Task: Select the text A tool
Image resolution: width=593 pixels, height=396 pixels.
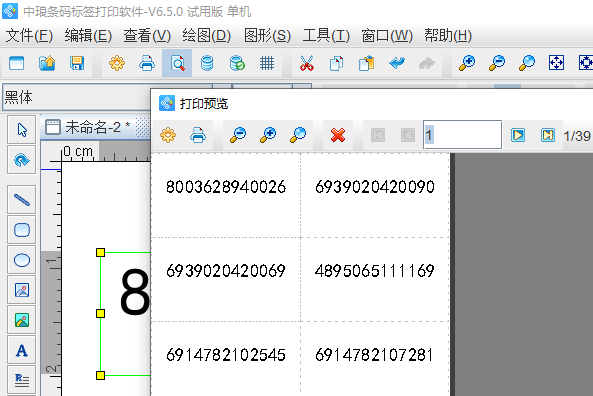Action: click(22, 351)
